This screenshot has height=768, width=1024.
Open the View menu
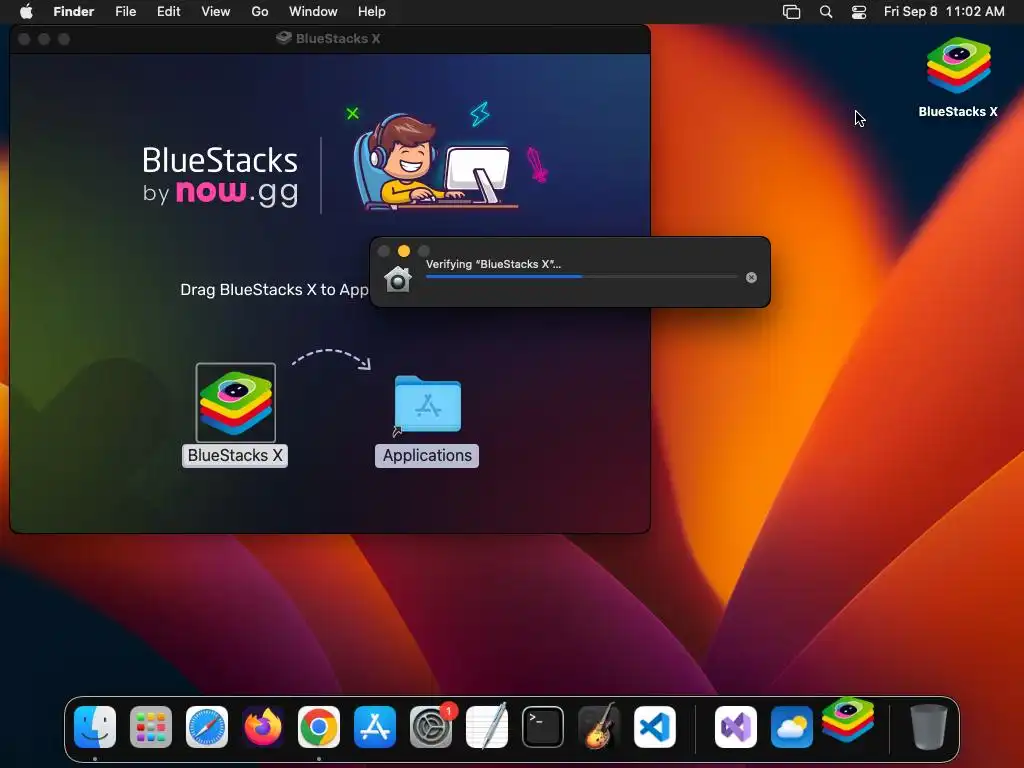216,11
